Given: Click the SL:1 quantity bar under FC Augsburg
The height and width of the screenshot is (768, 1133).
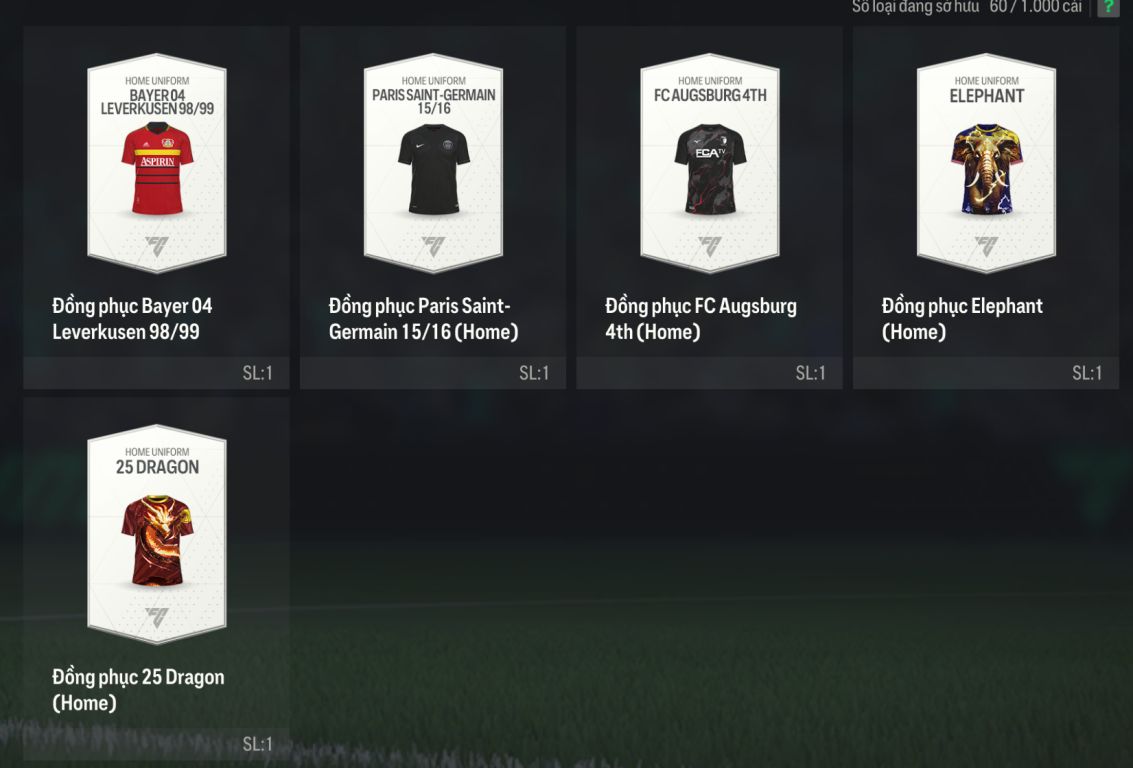Looking at the screenshot, I should coord(709,373).
